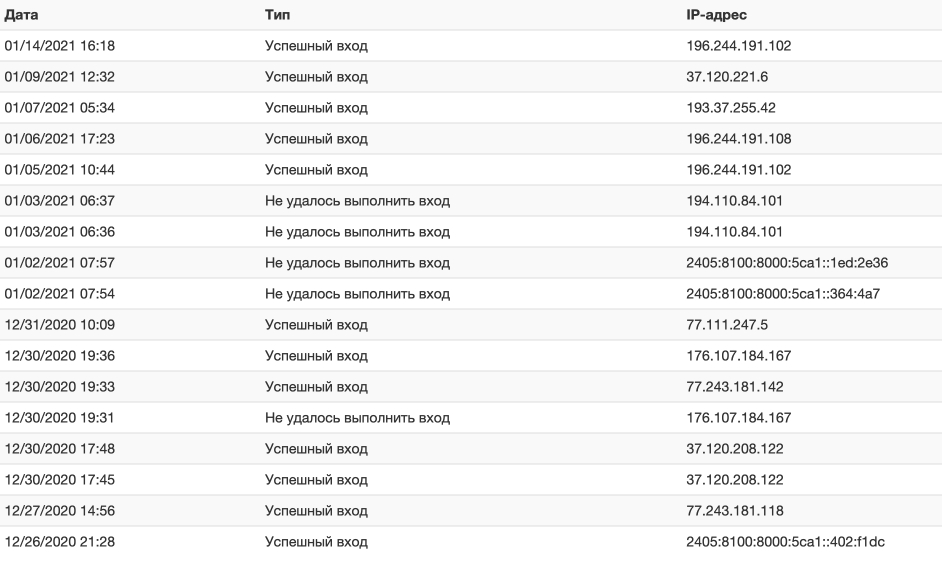Screen dimensions: 942x587
Task: Select IP address 196.244.191.108
Action: (x=738, y=139)
